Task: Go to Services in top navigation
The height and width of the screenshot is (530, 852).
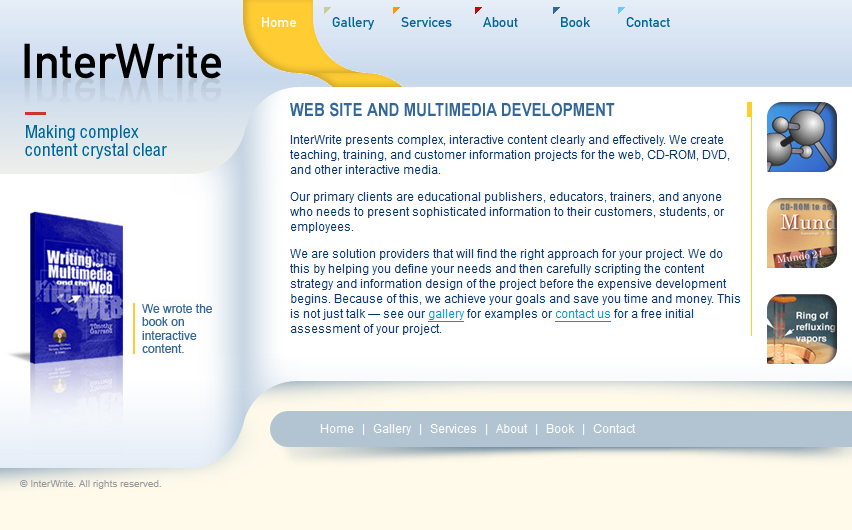Action: click(426, 22)
